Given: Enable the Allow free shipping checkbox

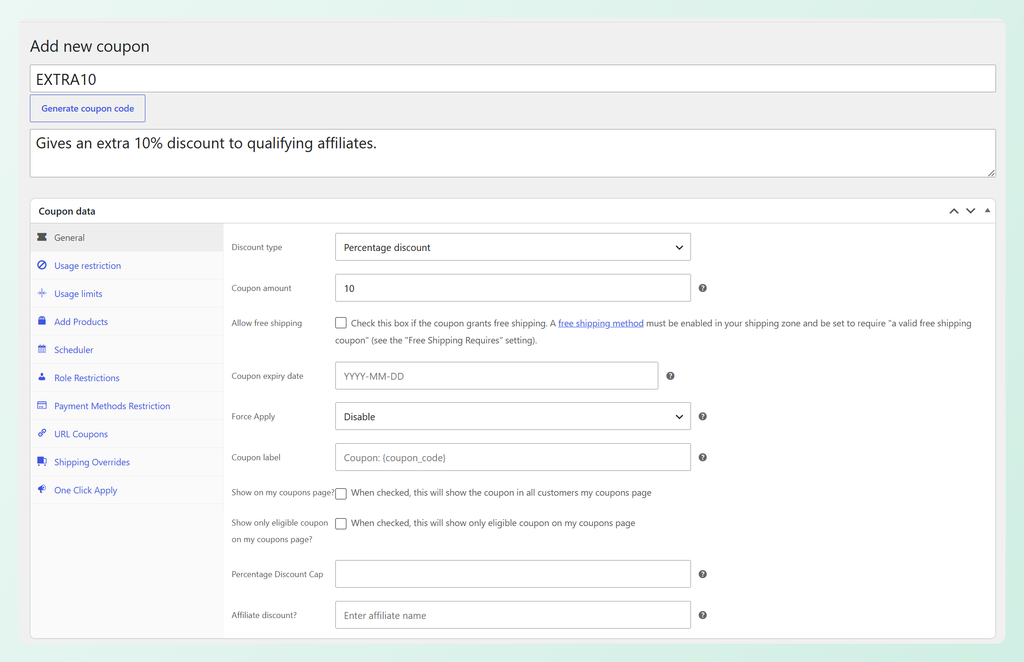Looking at the screenshot, I should [341, 323].
